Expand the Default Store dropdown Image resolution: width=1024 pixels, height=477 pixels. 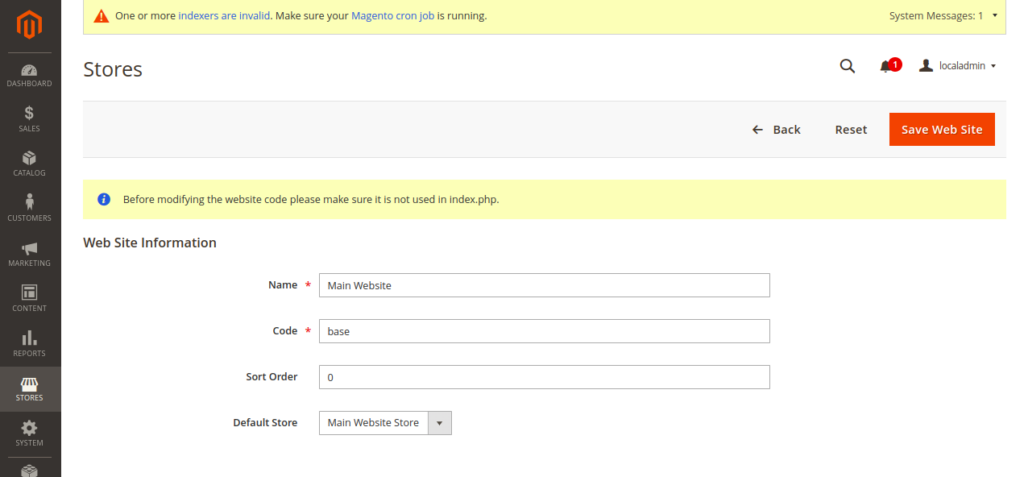385,423
